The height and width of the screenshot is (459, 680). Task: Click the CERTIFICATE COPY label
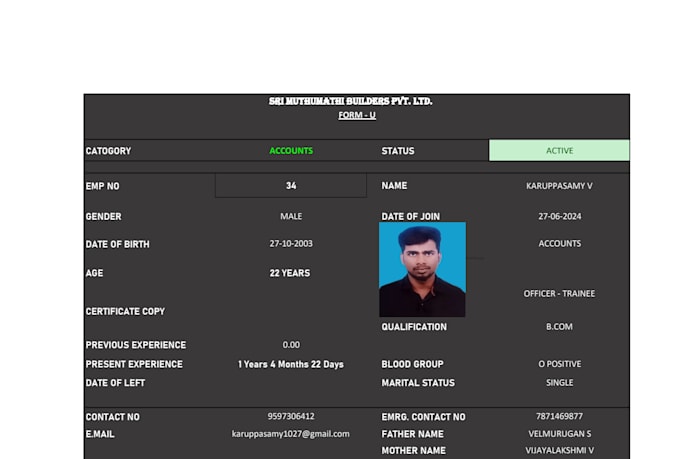(125, 311)
